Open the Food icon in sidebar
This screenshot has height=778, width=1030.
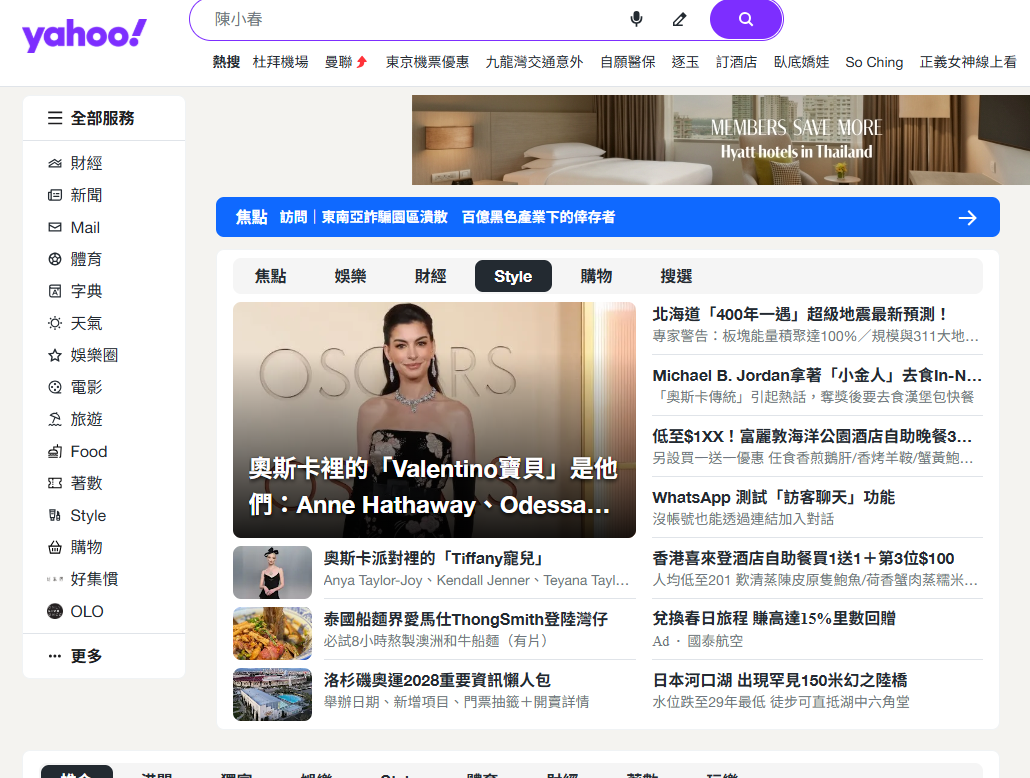(x=55, y=451)
